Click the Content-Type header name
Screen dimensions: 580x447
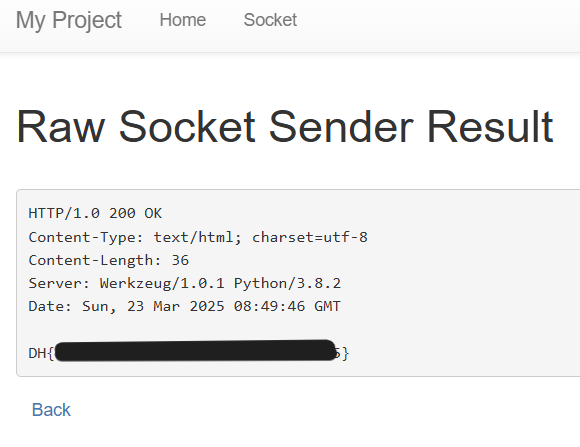86,237
